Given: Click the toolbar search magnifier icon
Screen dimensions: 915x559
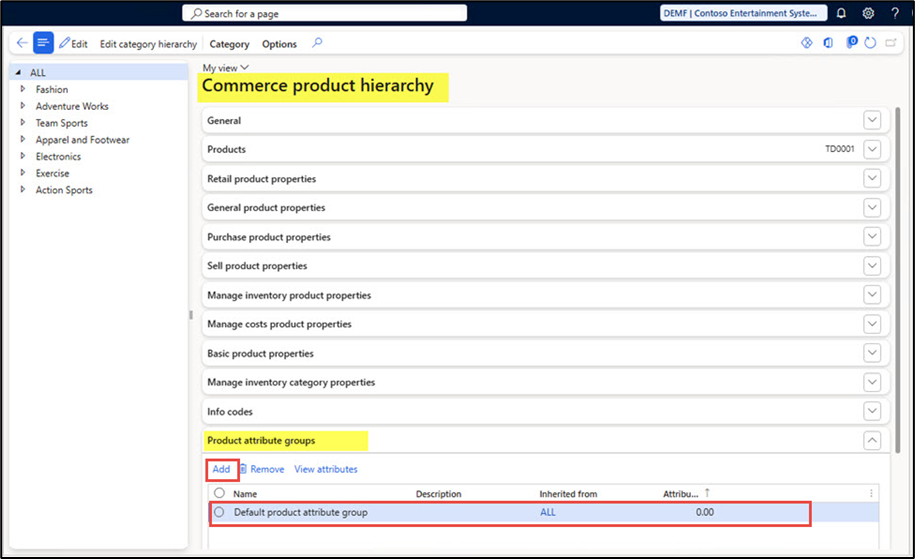Looking at the screenshot, I should [x=317, y=43].
